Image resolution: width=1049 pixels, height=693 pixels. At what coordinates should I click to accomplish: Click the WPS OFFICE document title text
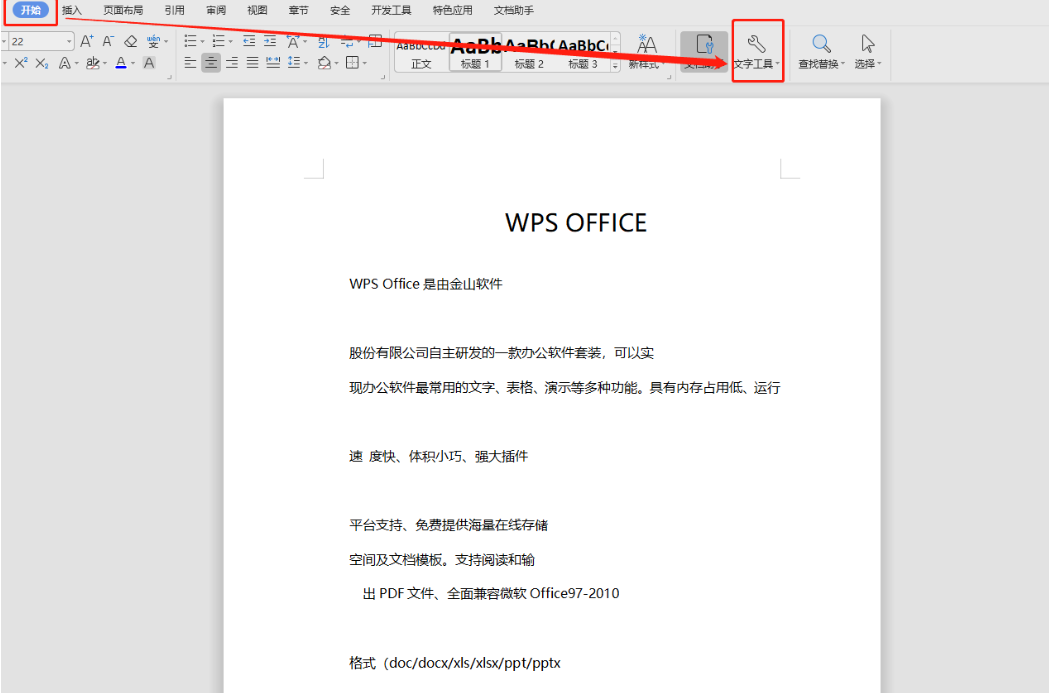coord(576,222)
